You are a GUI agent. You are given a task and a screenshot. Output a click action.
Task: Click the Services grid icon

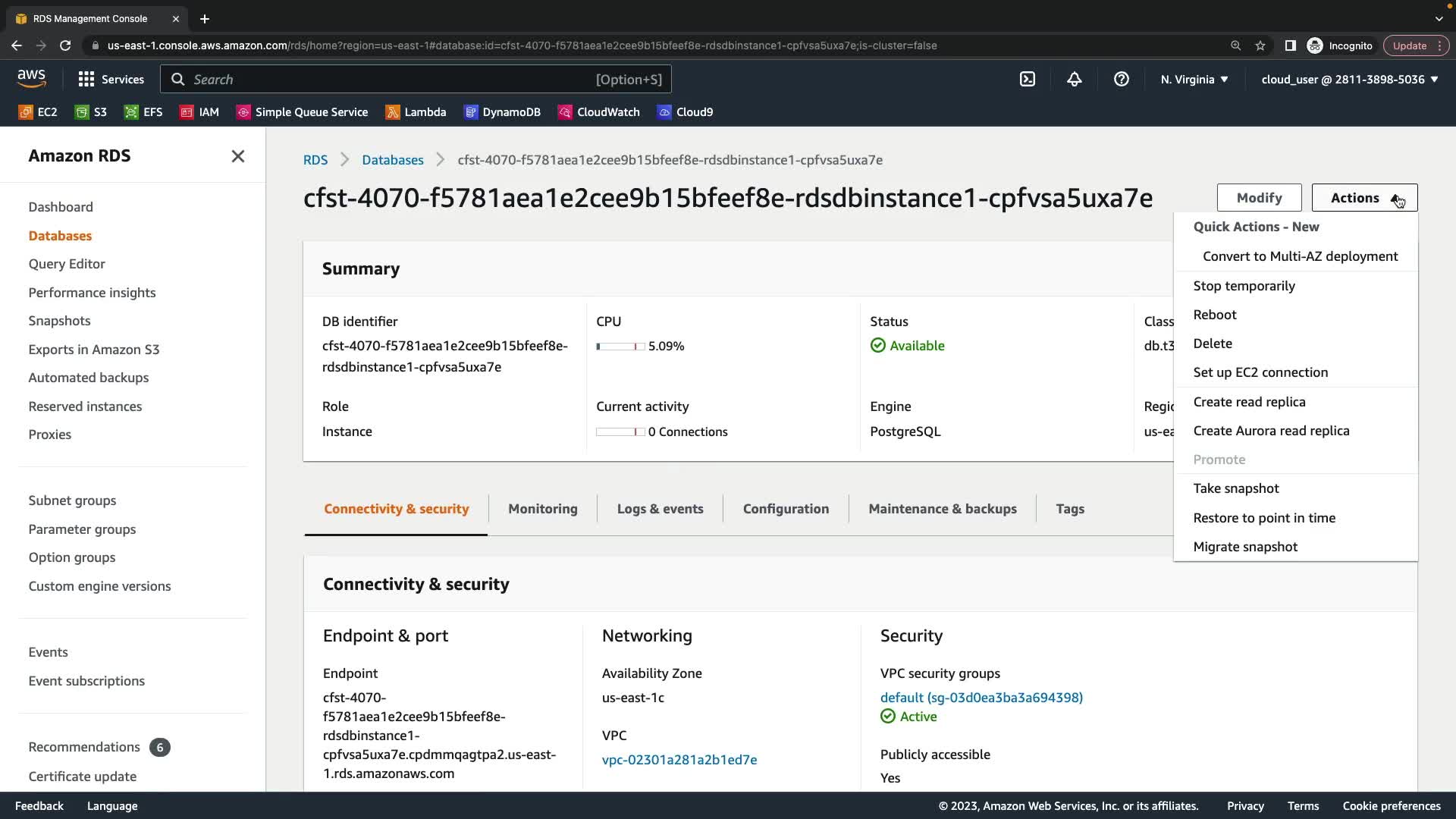[86, 79]
